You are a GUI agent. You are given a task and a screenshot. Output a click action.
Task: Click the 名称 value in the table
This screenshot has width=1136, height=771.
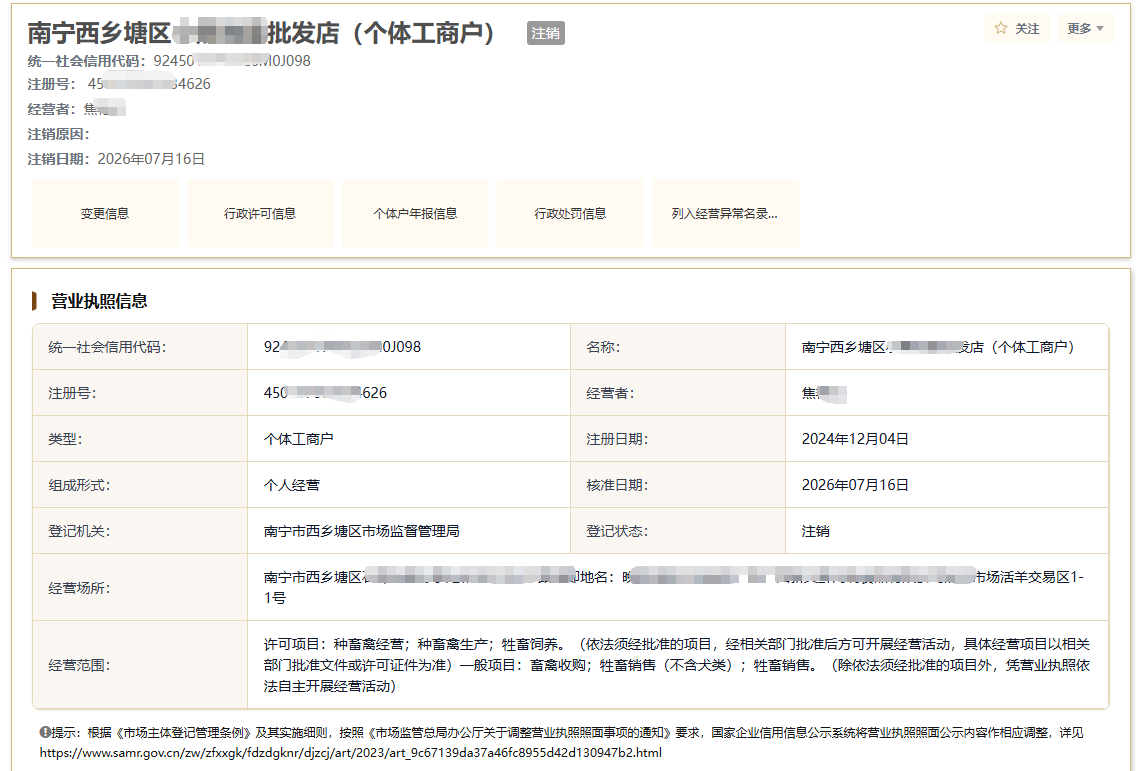pos(938,347)
